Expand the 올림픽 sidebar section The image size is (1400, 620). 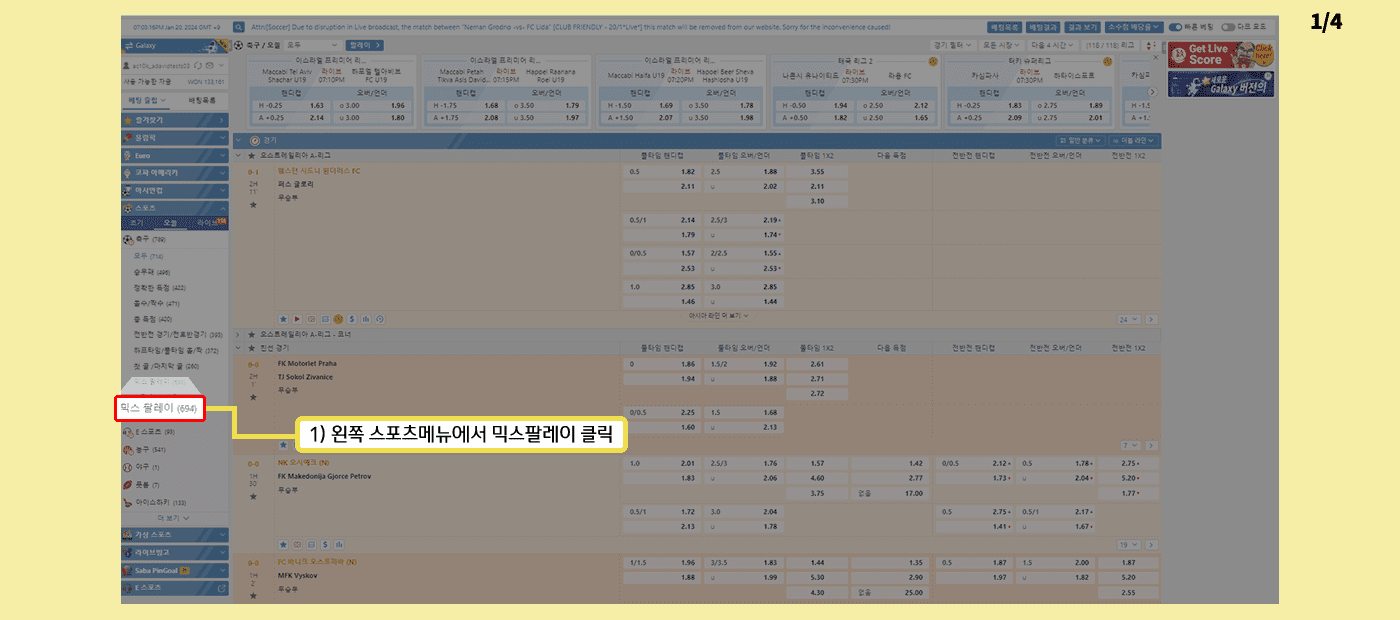coord(175,137)
